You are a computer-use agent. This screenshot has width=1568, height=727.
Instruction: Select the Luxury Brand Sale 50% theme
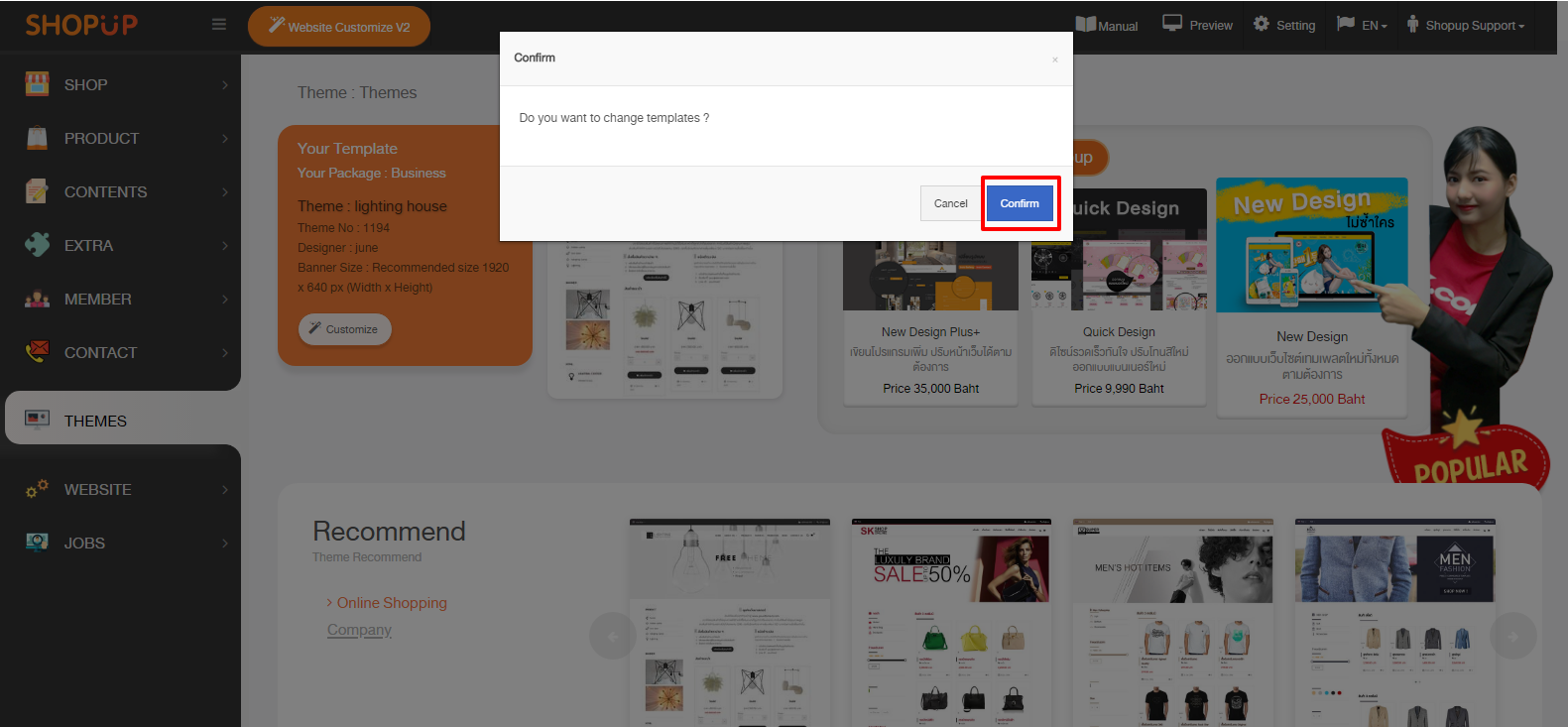pos(951,622)
